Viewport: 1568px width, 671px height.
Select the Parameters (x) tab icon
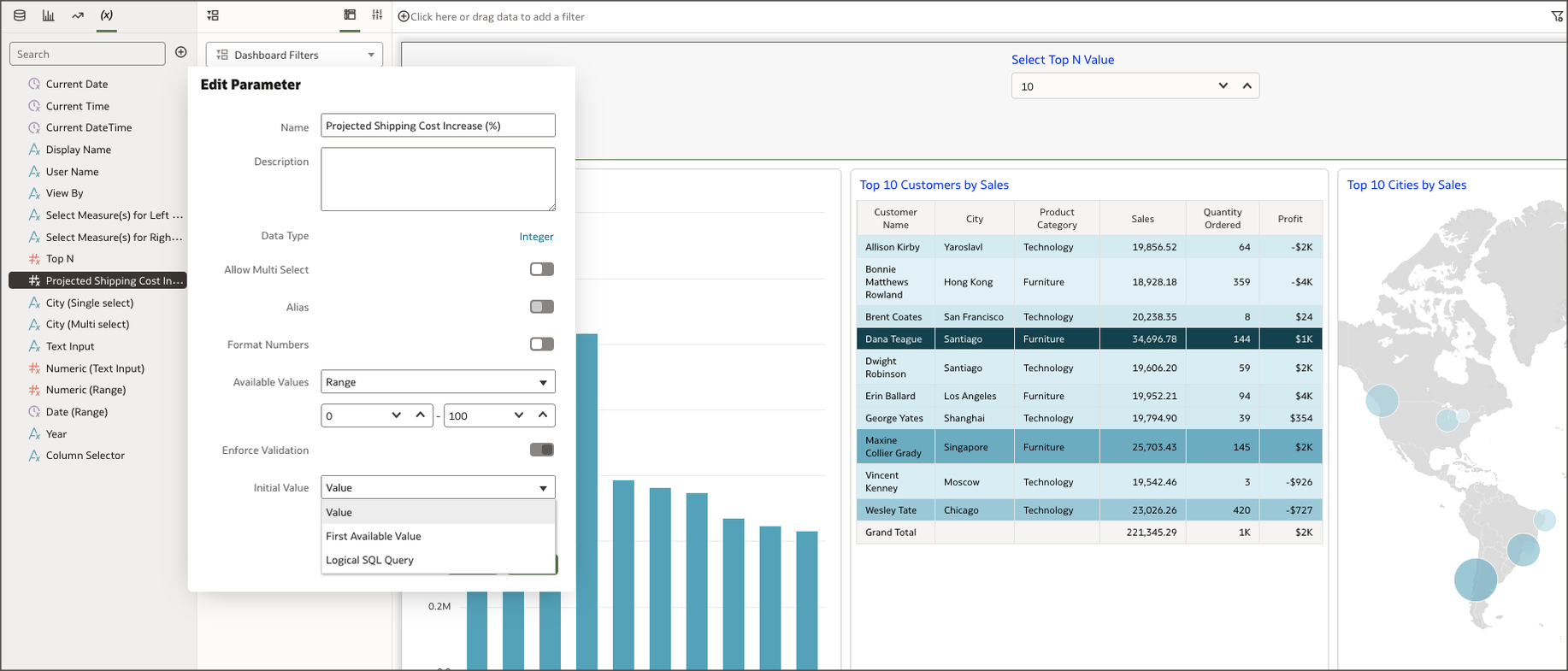[107, 15]
